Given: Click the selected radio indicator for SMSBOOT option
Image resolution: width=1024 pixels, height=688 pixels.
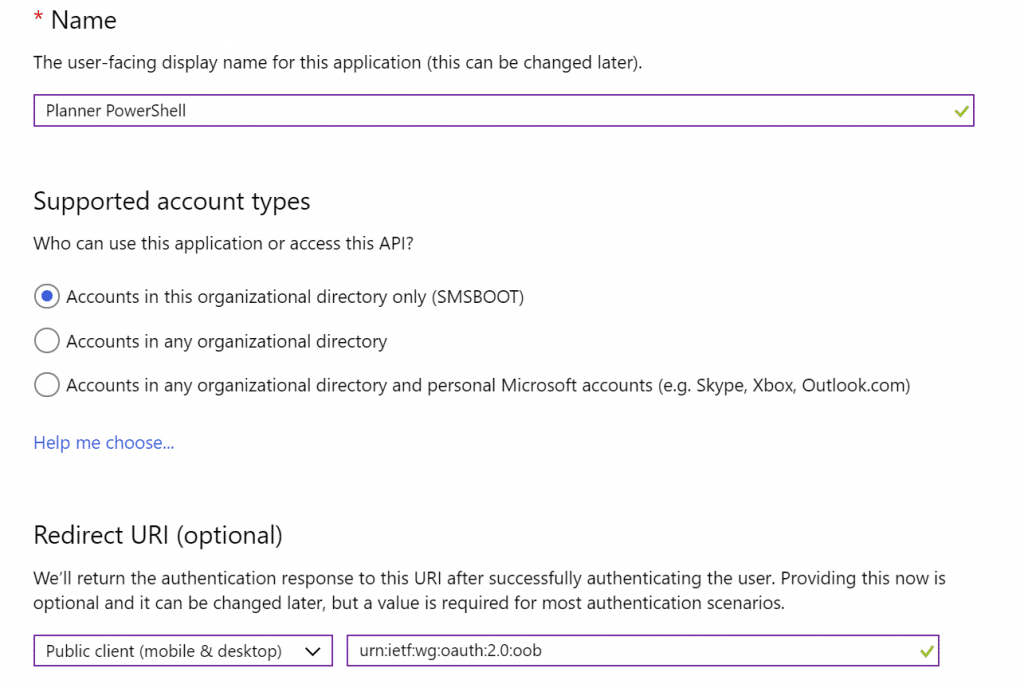Looking at the screenshot, I should click(46, 296).
